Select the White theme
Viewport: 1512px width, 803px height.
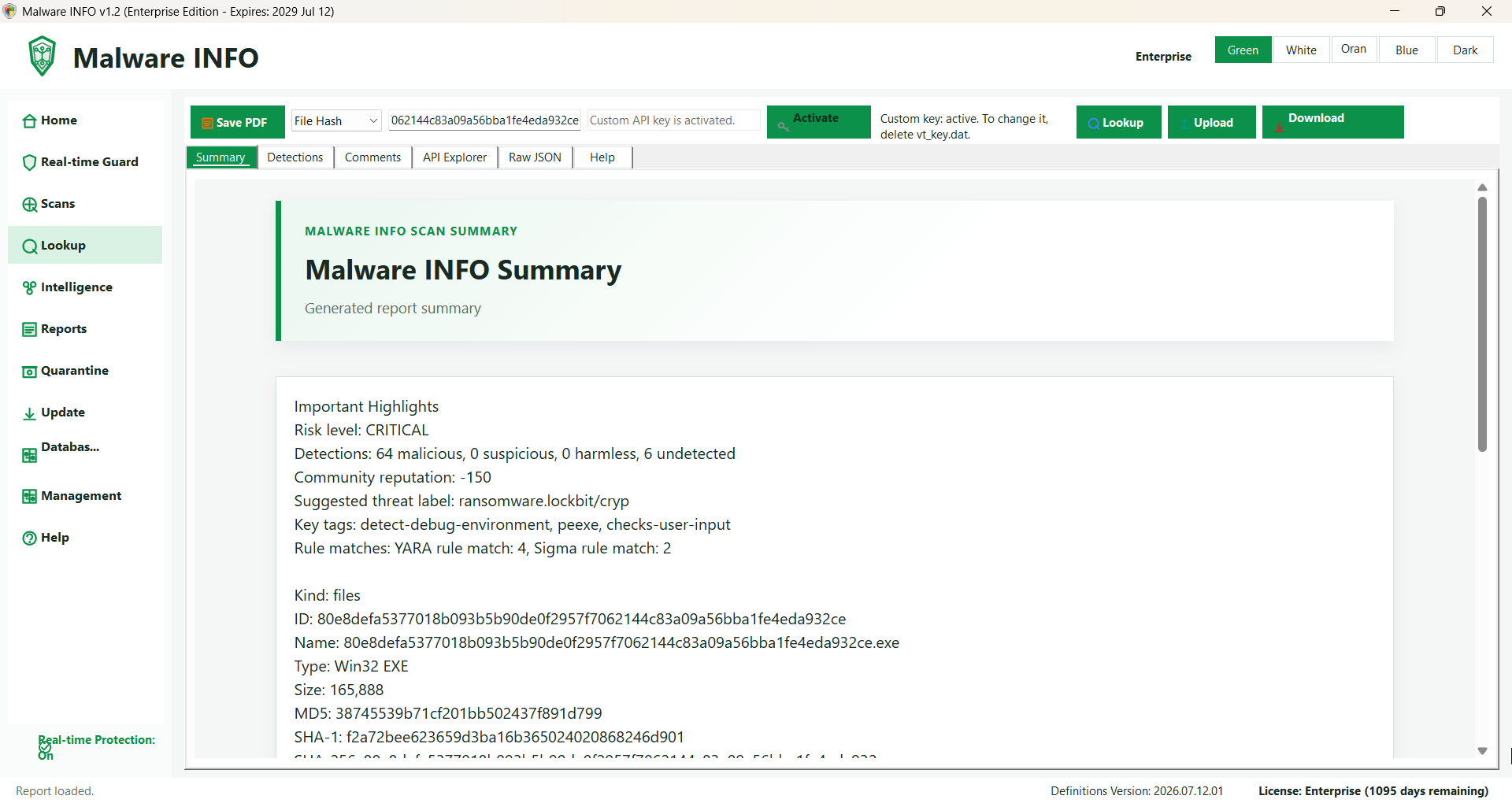1301,50
